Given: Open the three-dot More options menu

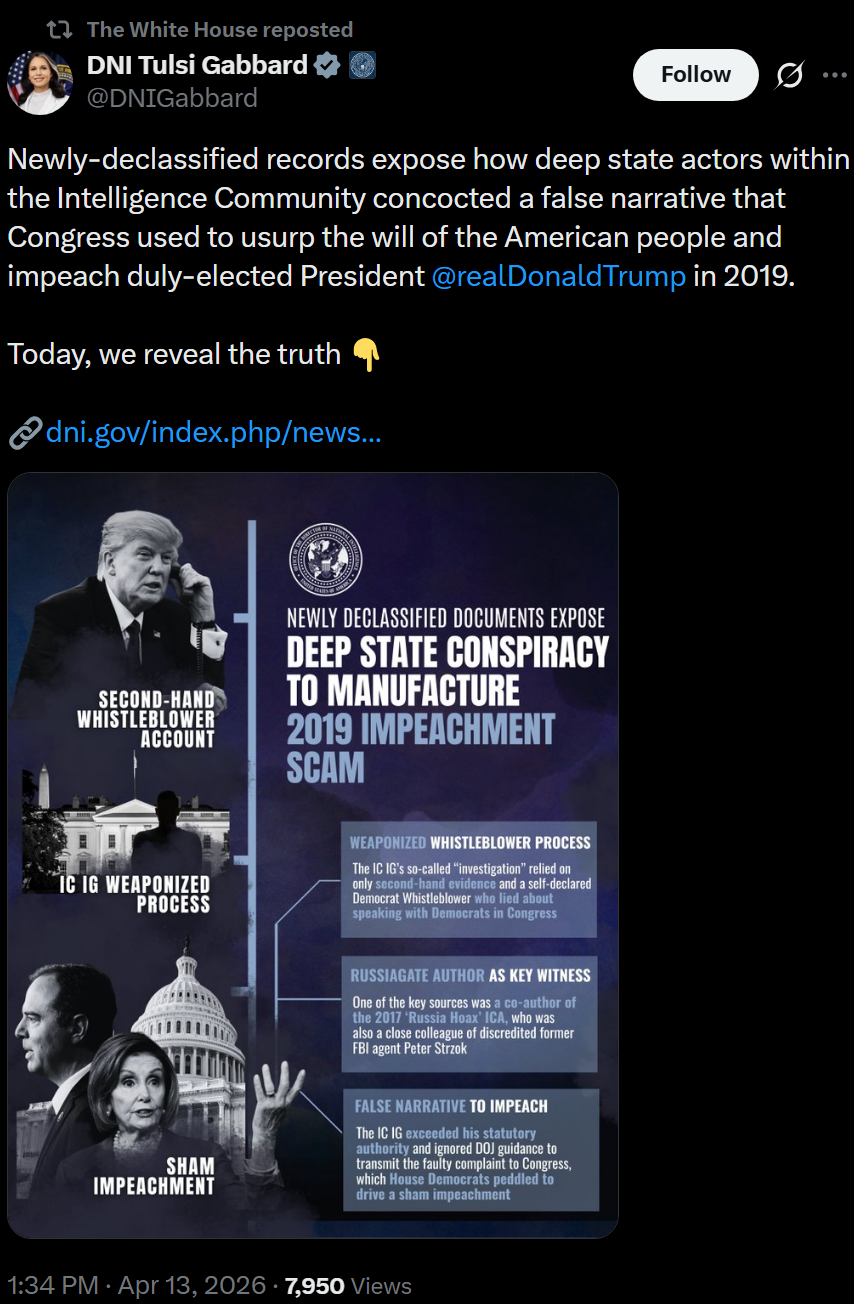Looking at the screenshot, I should tap(834, 75).
